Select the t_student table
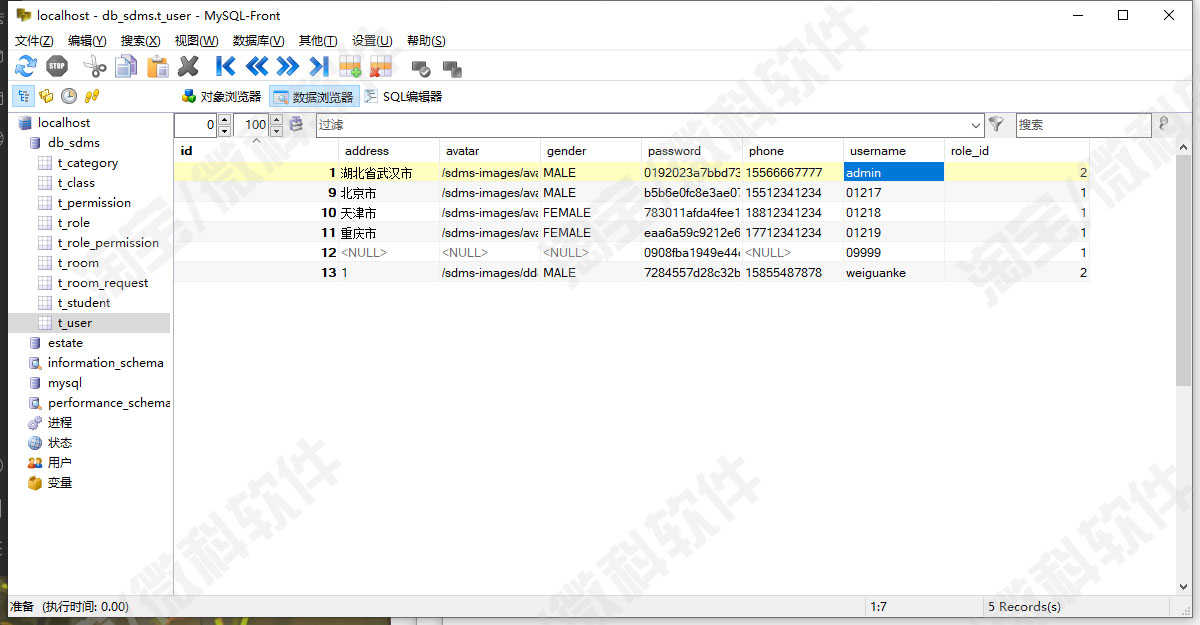 pyautogui.click(x=84, y=302)
